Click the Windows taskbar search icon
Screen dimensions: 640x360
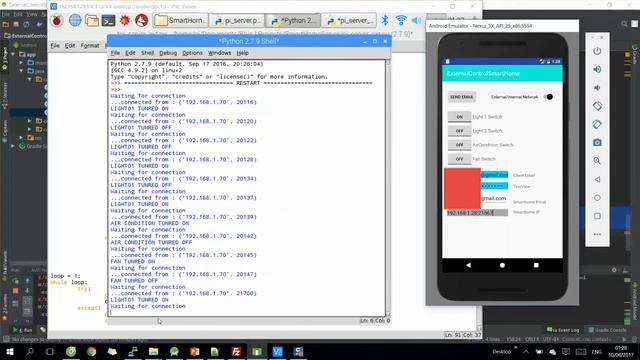30,351
